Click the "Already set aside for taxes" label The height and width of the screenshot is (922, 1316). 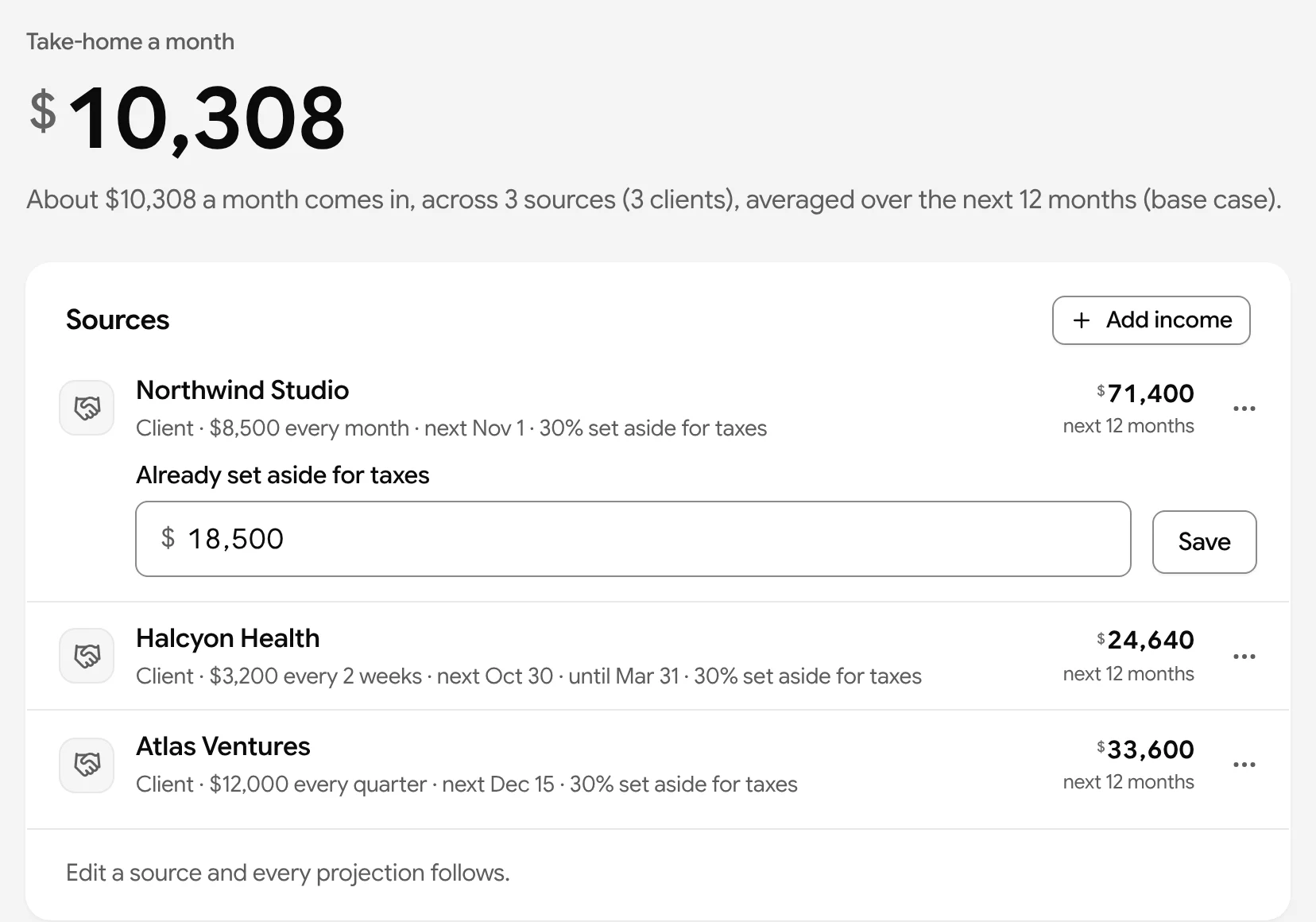(x=283, y=475)
